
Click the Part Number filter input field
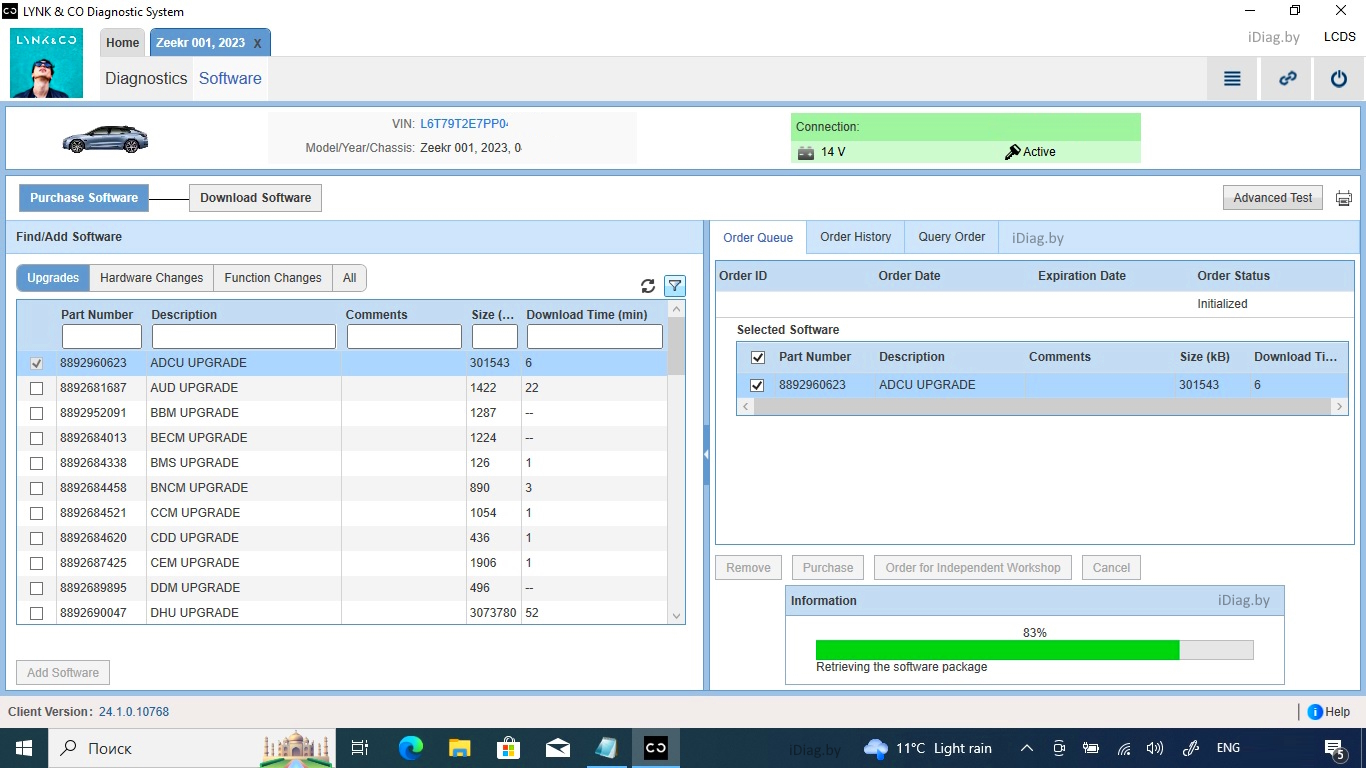click(102, 336)
